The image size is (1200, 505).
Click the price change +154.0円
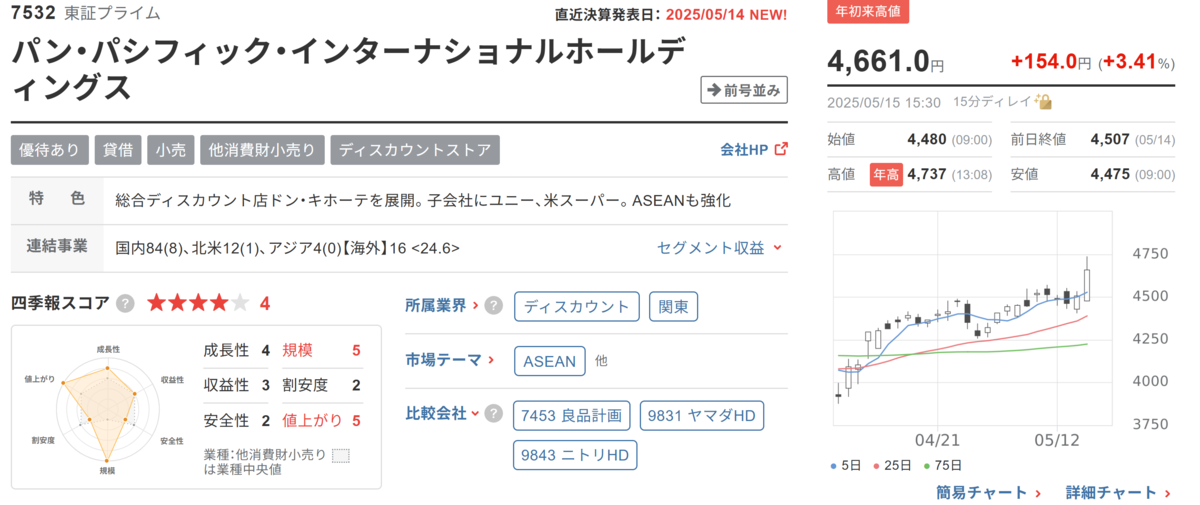point(1051,62)
